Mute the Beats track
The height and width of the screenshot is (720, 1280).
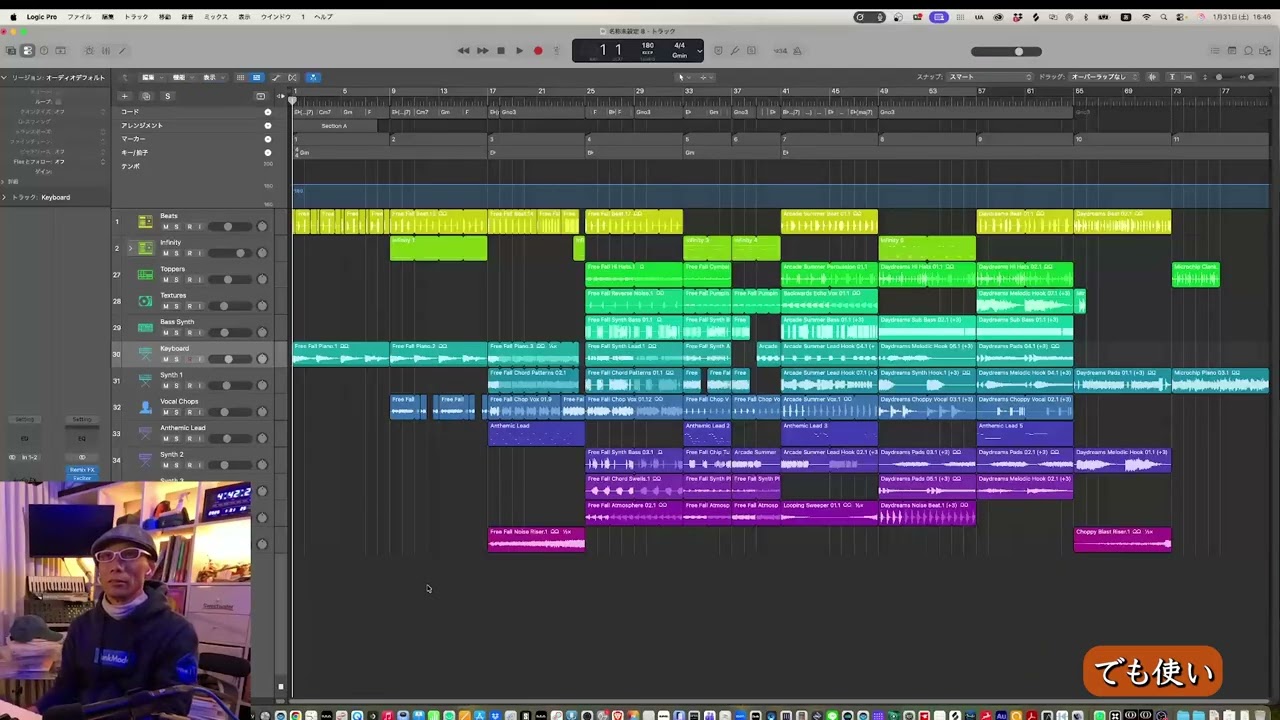click(166, 227)
